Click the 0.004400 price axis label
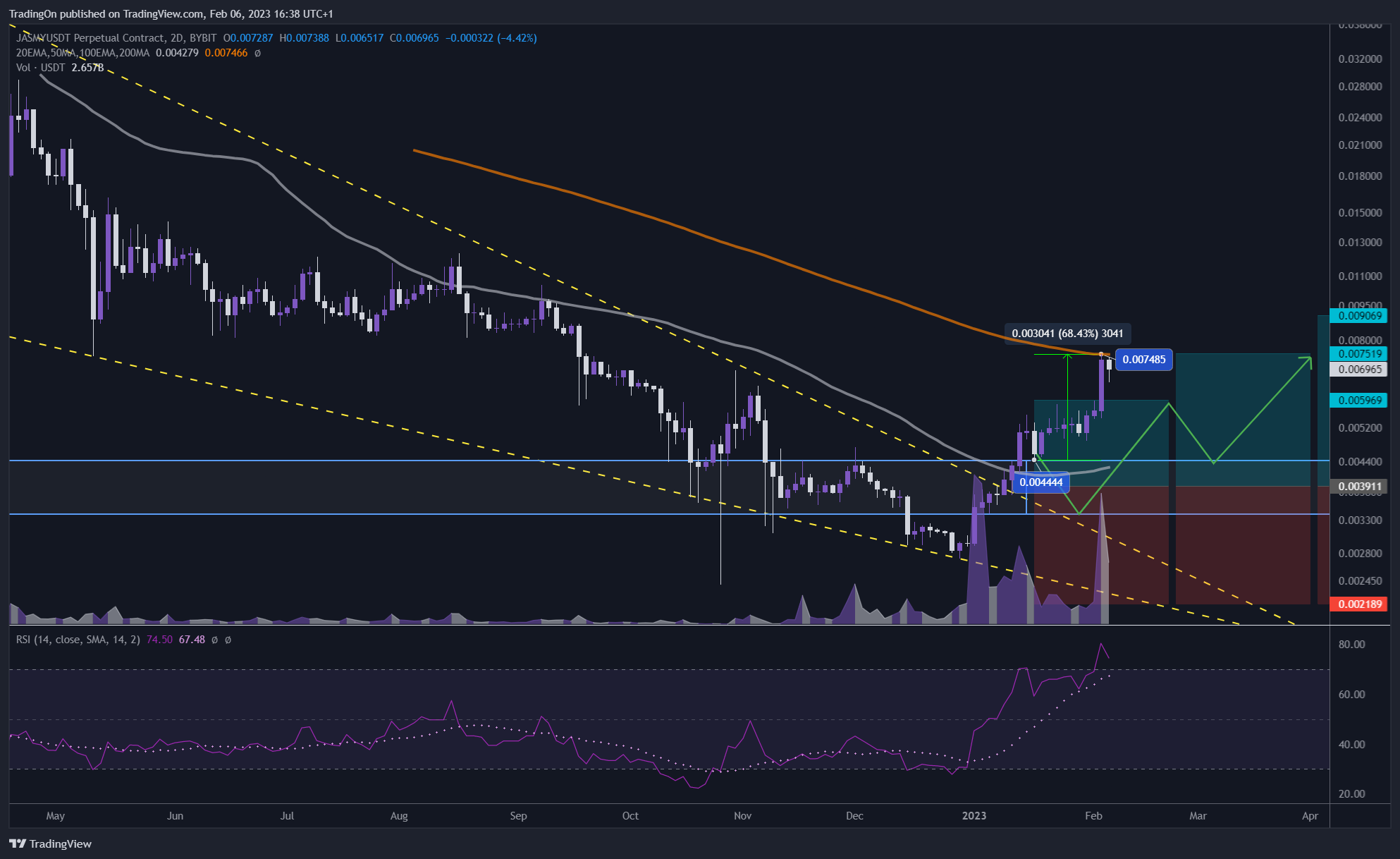This screenshot has height=859, width=1400. (x=1360, y=462)
